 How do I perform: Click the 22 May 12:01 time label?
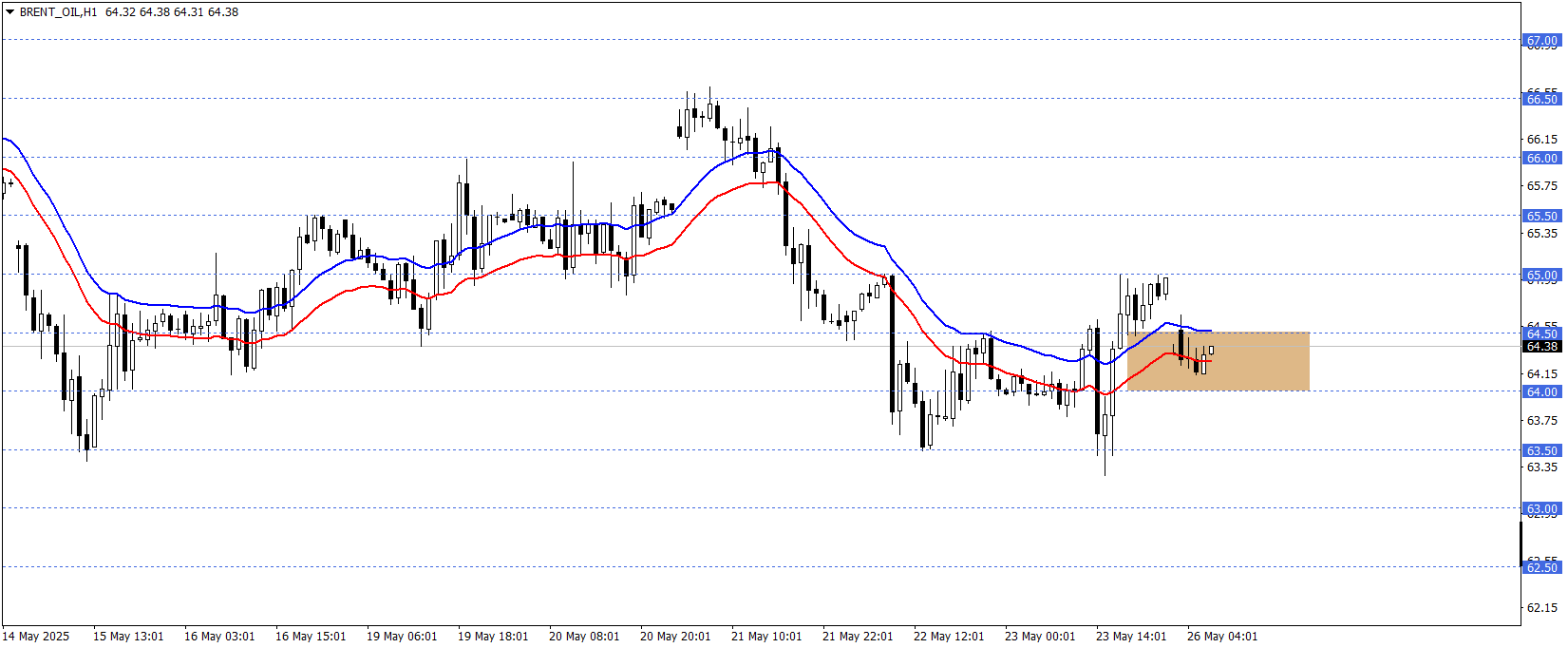click(949, 637)
